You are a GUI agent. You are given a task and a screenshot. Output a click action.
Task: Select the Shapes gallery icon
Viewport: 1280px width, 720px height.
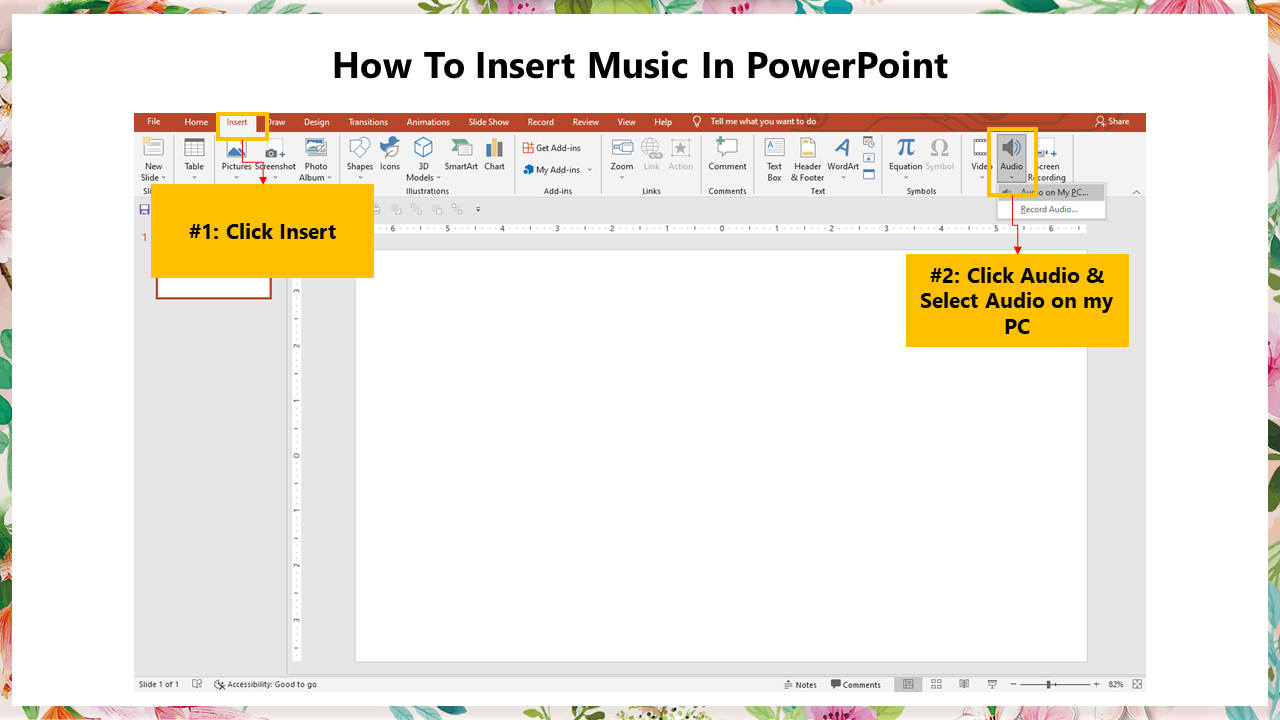pyautogui.click(x=360, y=148)
